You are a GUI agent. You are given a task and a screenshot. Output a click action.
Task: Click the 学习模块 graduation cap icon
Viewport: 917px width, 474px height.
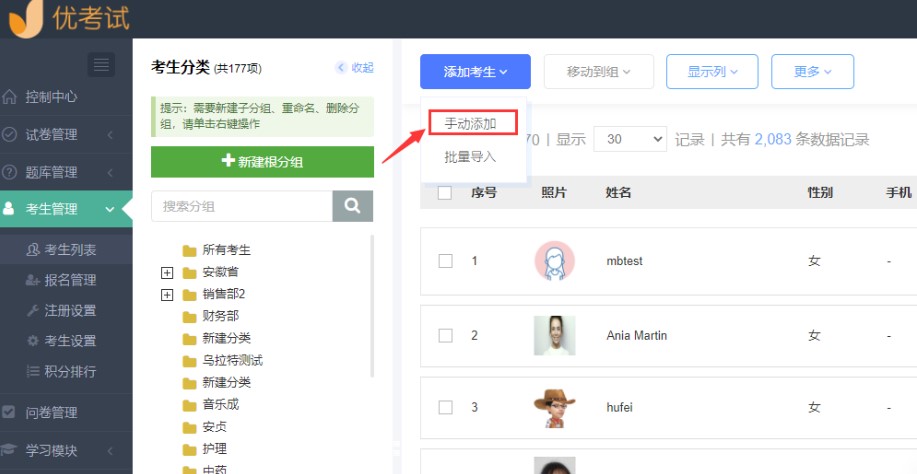click(x=9, y=450)
